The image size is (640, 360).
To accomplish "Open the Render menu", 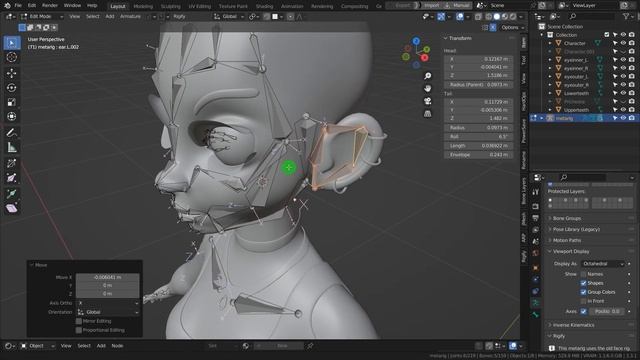I will 50,6.
